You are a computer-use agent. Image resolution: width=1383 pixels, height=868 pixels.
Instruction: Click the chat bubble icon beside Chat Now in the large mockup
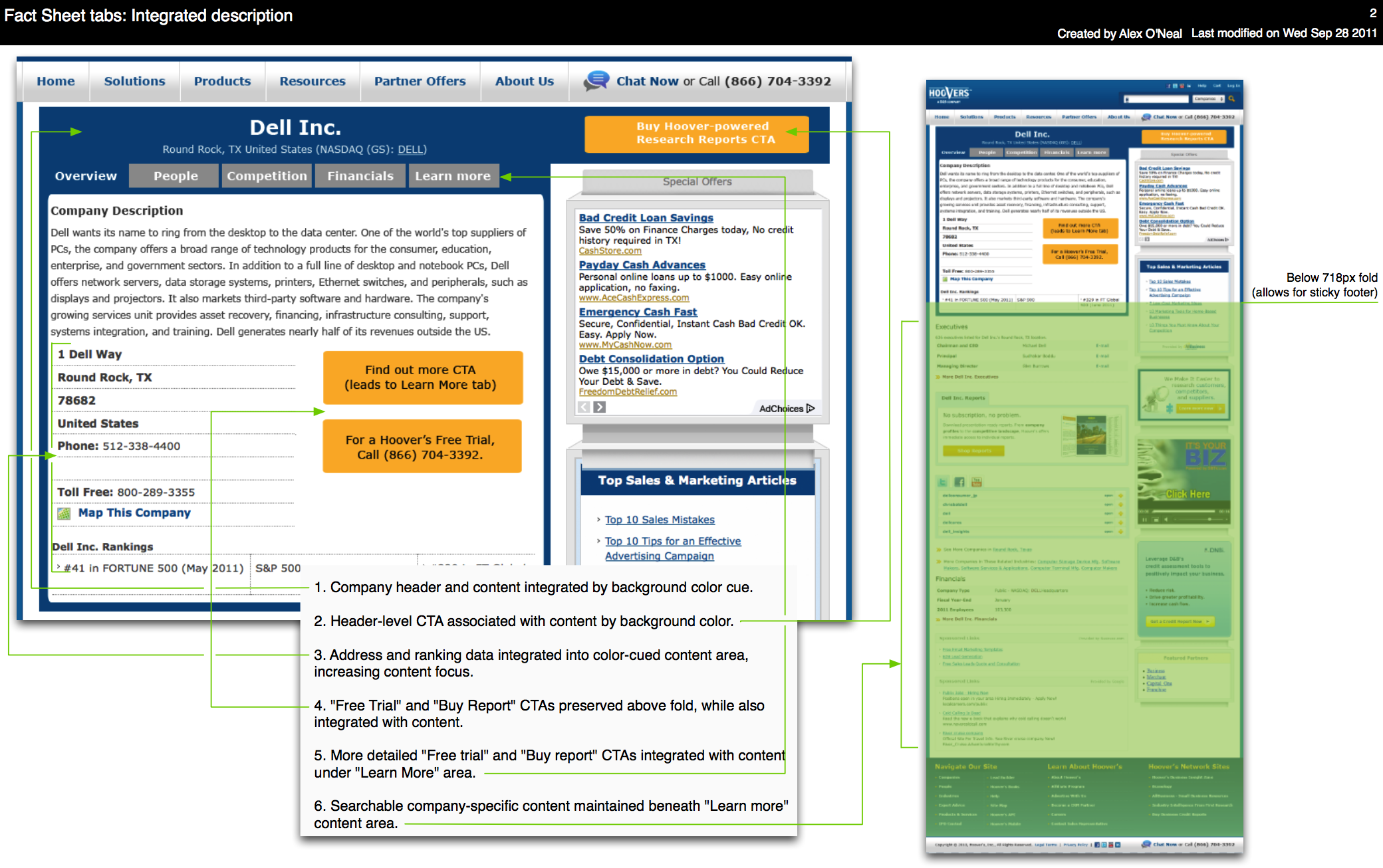(596, 80)
